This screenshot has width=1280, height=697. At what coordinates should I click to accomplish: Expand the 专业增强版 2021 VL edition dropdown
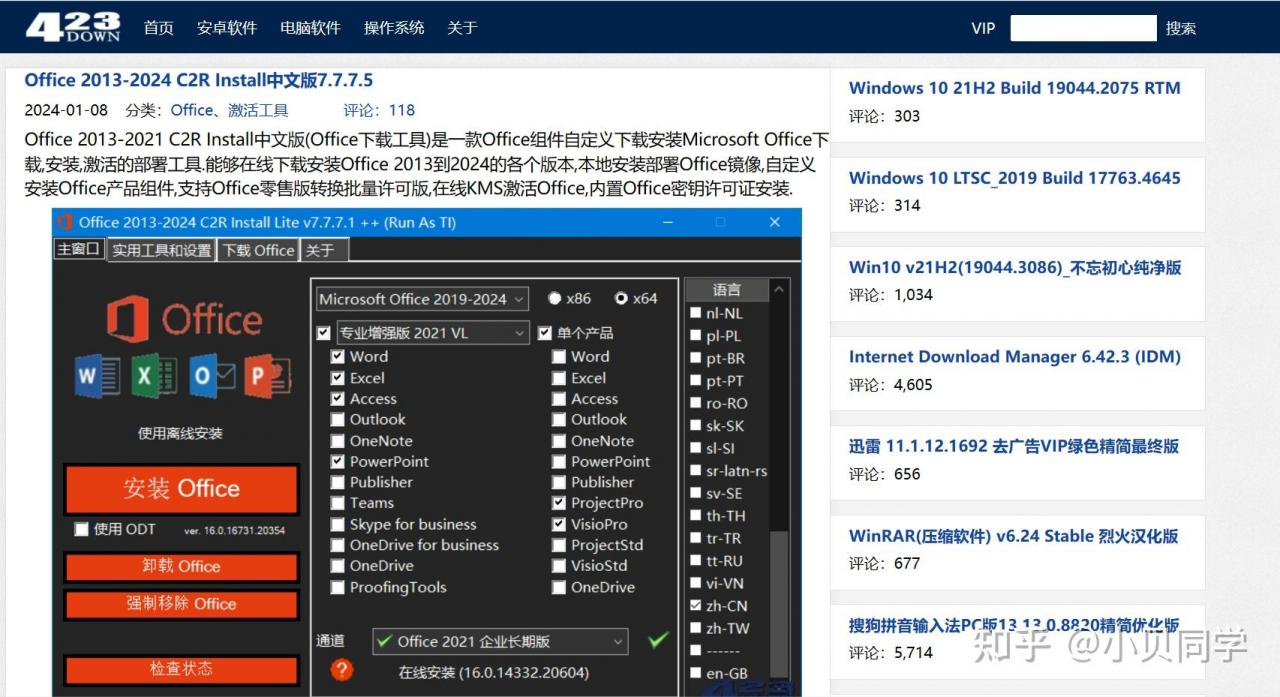[x=433, y=333]
